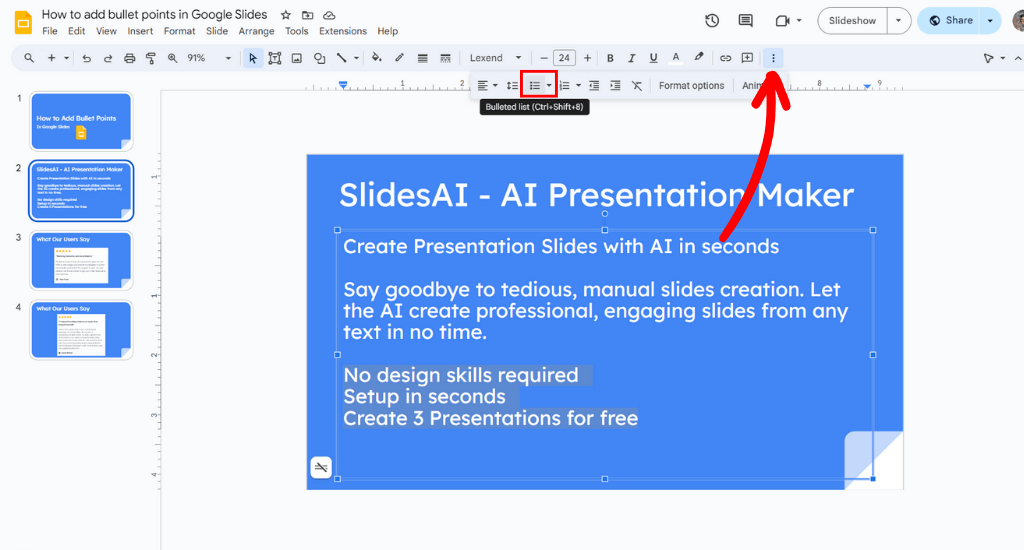
Task: Select the Text box tool
Action: click(x=275, y=58)
